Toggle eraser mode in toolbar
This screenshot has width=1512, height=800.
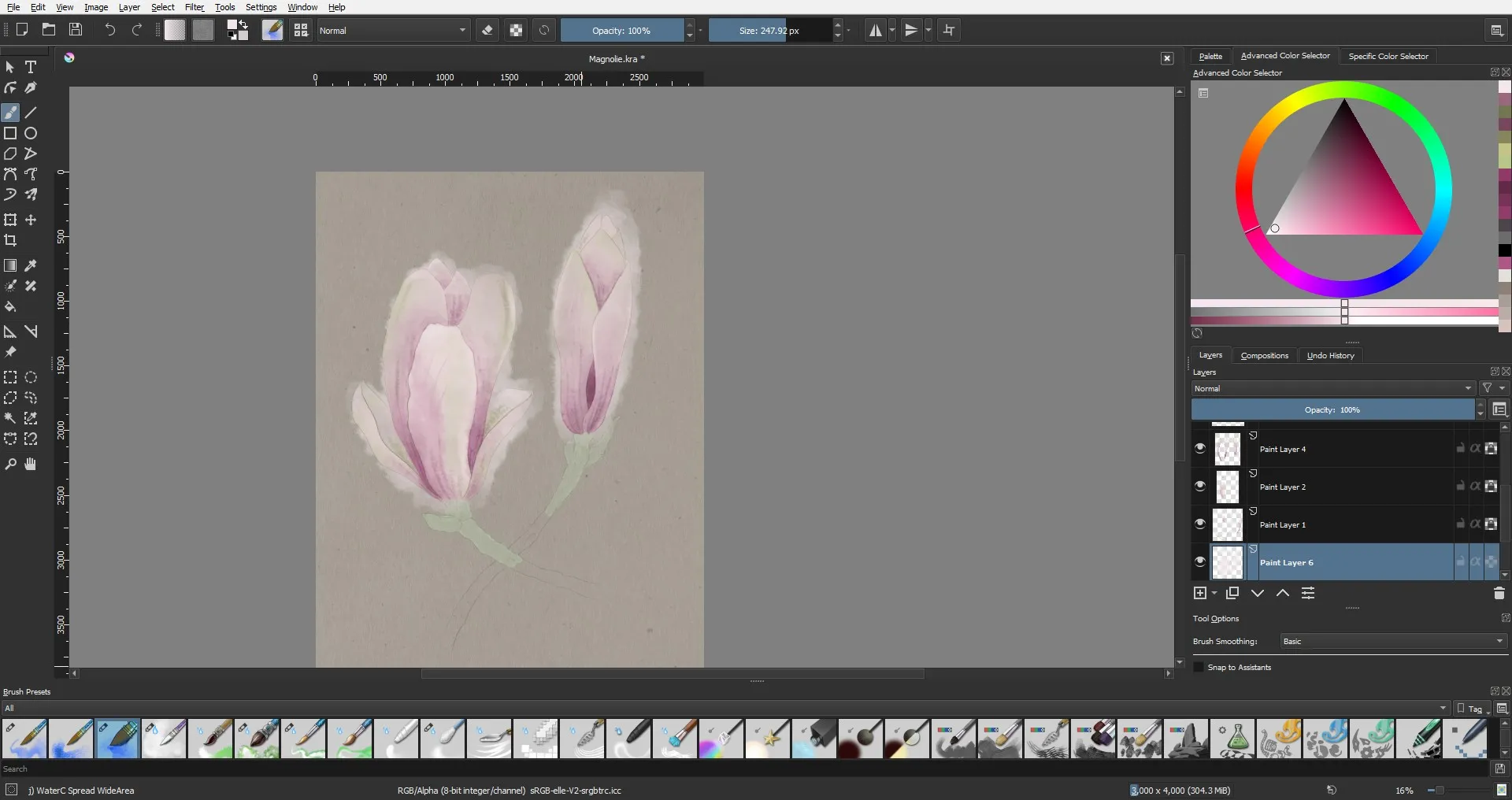[x=487, y=31]
